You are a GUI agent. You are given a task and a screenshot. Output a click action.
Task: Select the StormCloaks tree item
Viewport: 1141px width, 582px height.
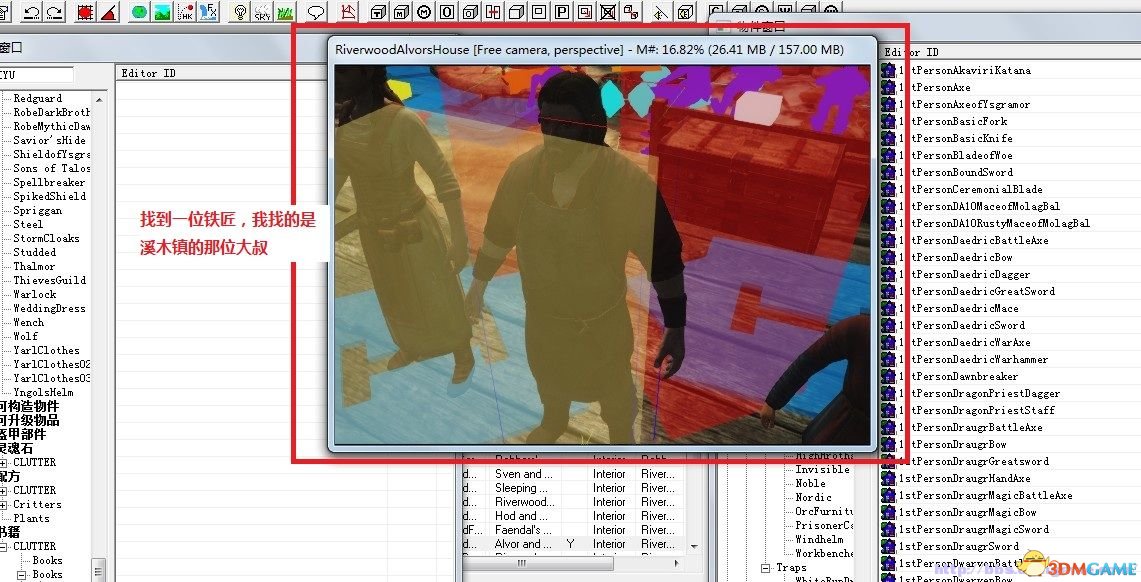click(x=46, y=239)
